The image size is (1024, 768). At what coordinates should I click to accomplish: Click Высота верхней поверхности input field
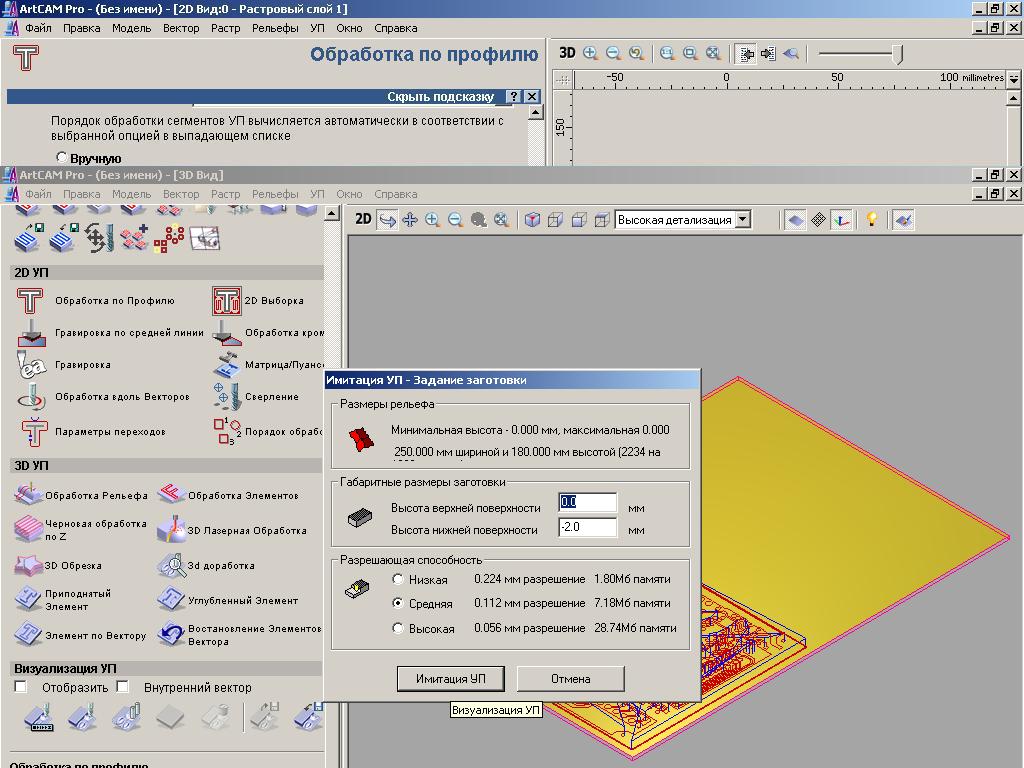587,502
